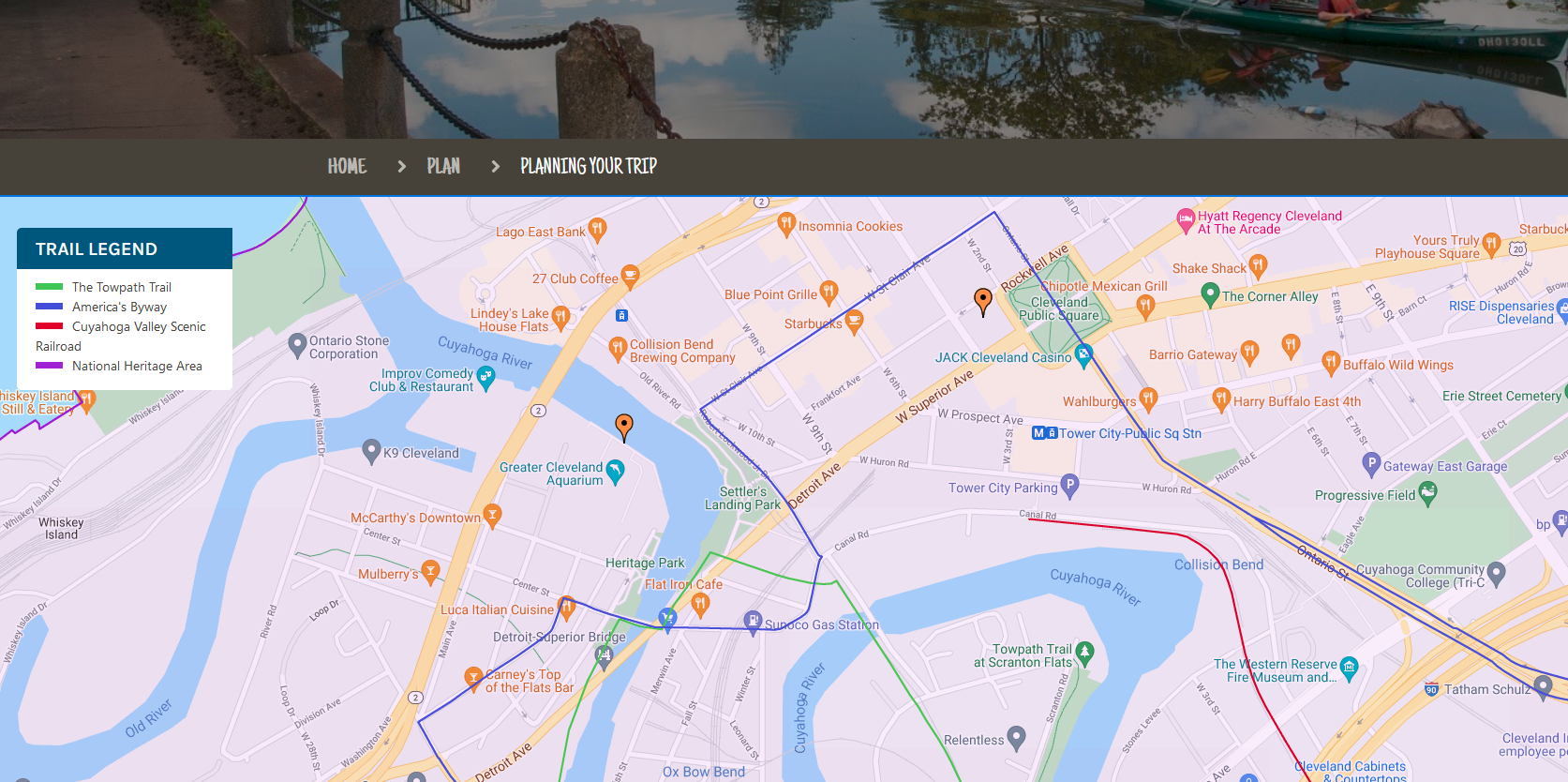Click the Collision Bend map label
This screenshot has width=1568, height=782.
pyautogui.click(x=1218, y=564)
